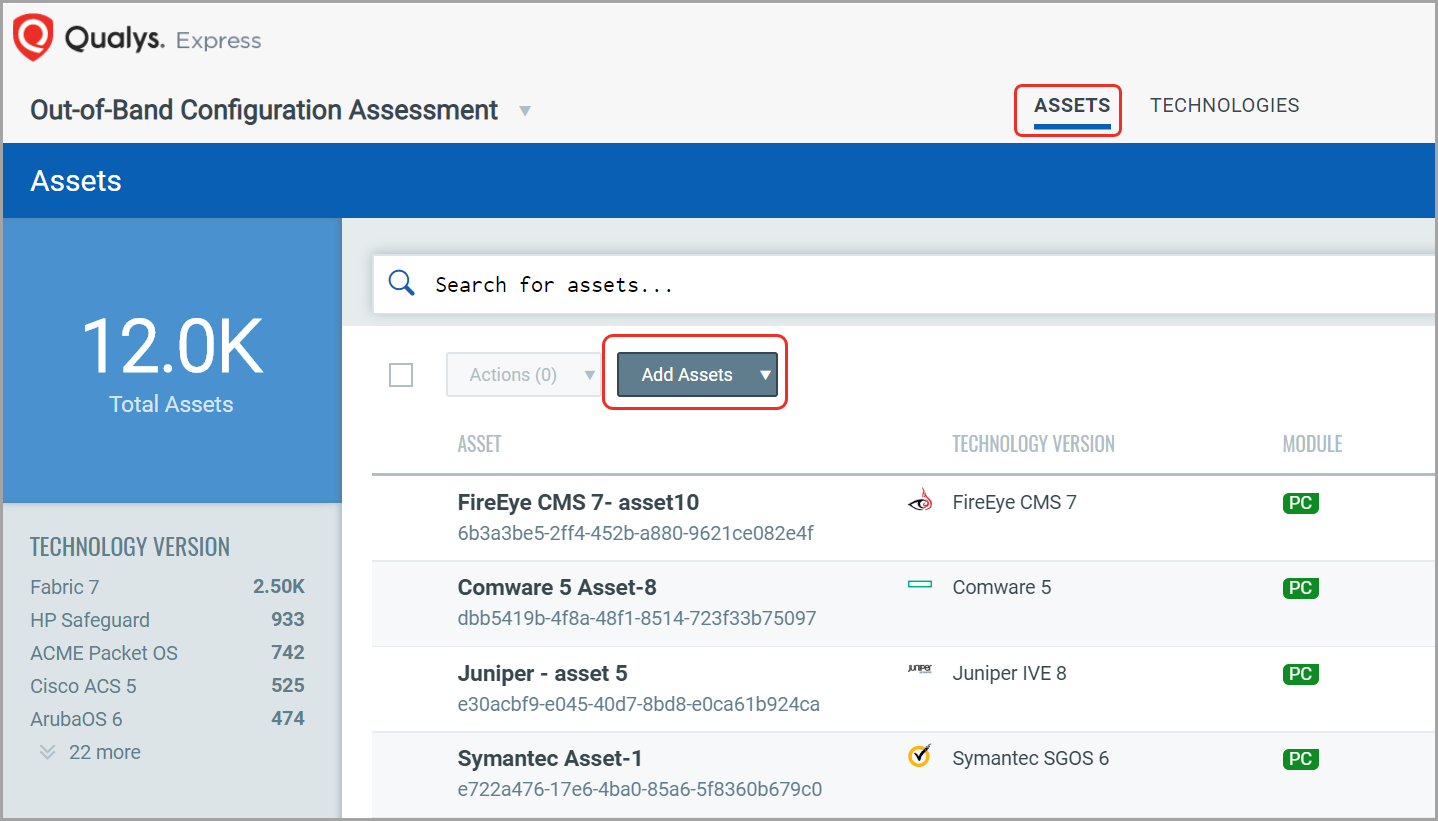The image size is (1438, 821).
Task: Click the Juniper IVE 8 technology version text
Action: (x=1009, y=673)
